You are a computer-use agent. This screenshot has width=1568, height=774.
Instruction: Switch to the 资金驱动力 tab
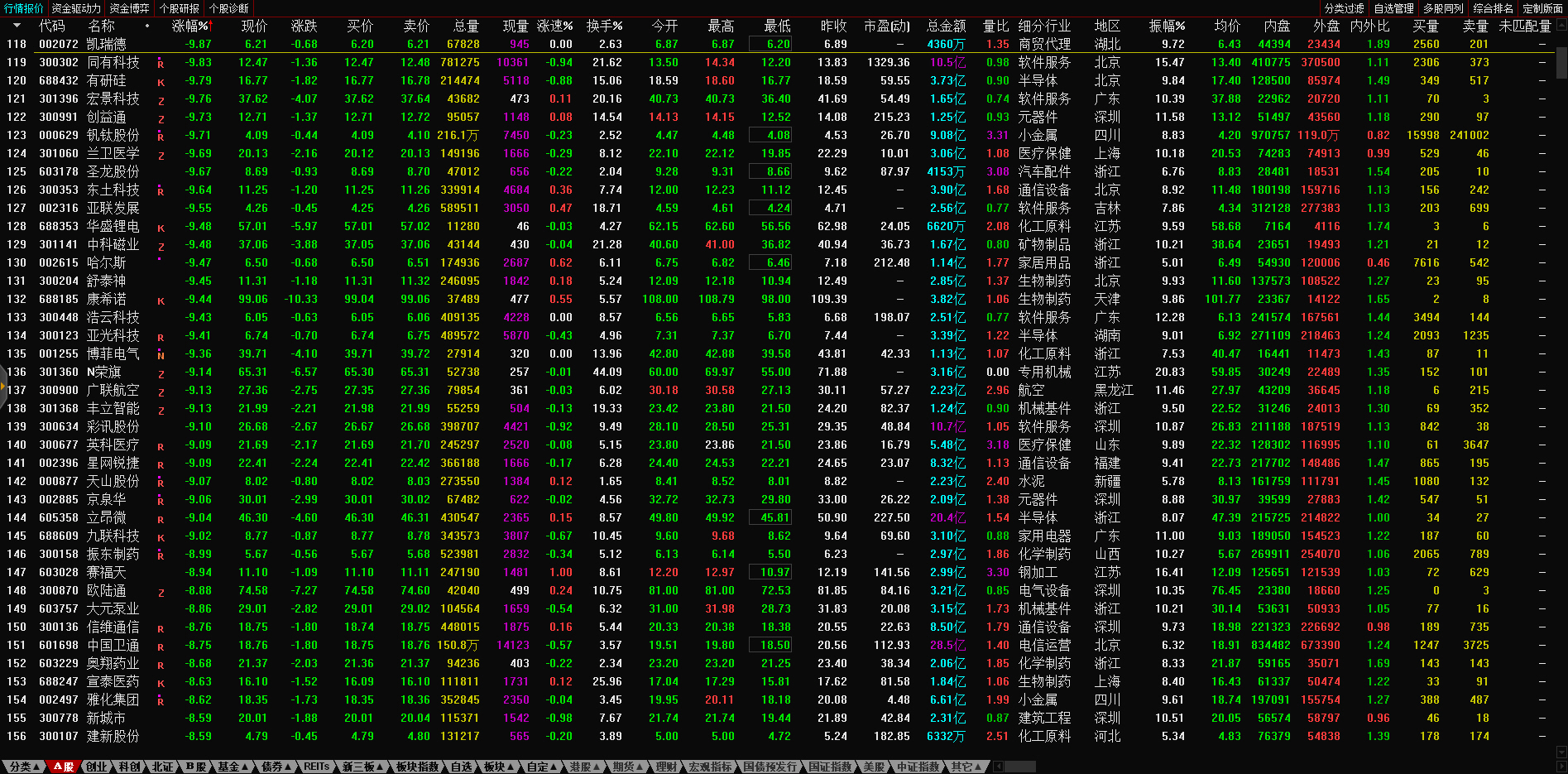pos(76,8)
